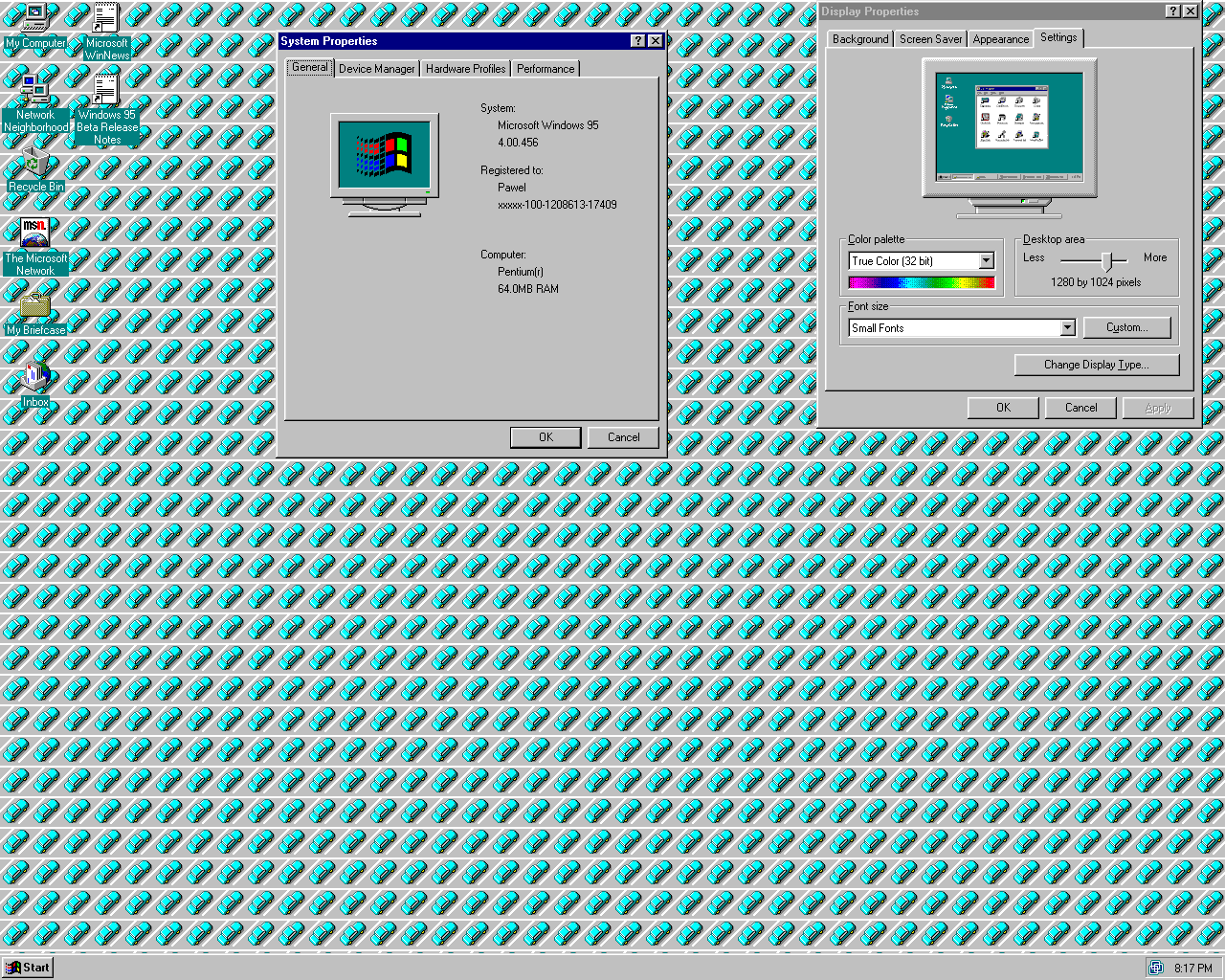Switch to the General tab

[x=309, y=67]
